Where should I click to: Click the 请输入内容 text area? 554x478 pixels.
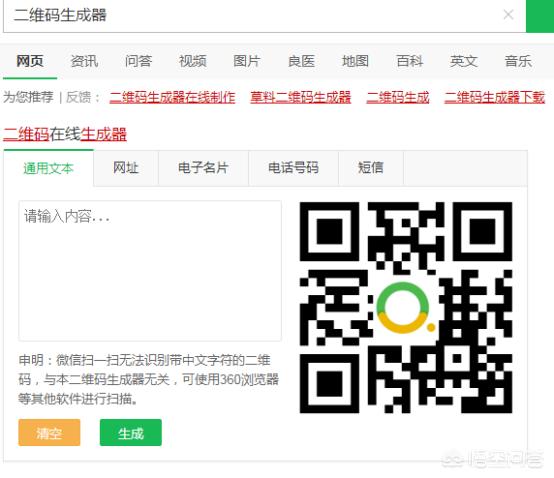coord(150,271)
